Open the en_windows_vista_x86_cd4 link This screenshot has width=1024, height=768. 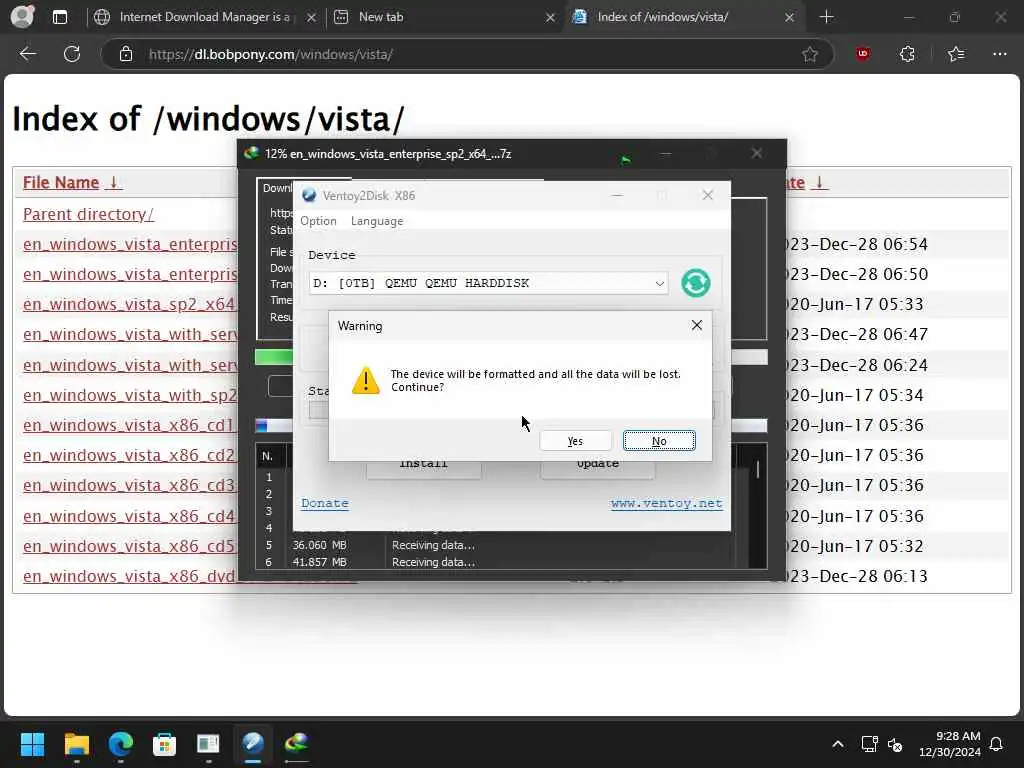(129, 516)
